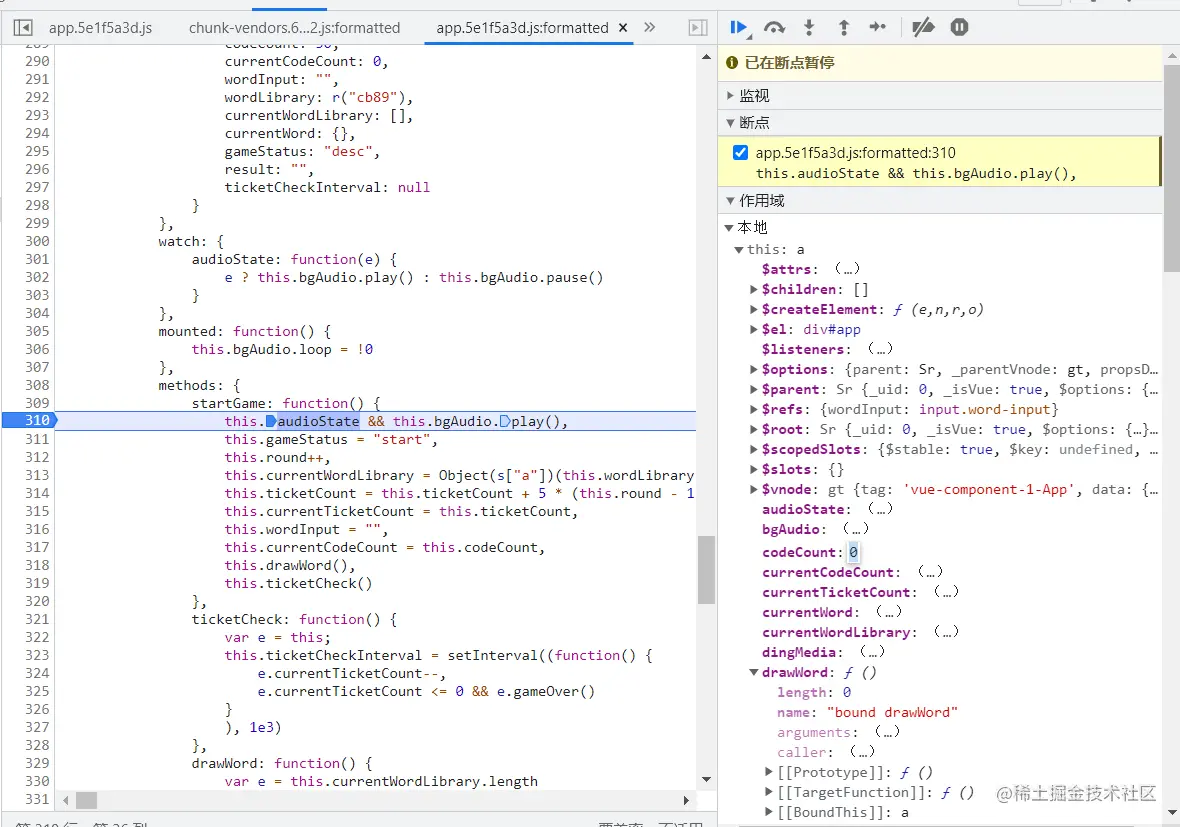Click the codeCount value 0
This screenshot has height=827, width=1180.
(x=853, y=552)
